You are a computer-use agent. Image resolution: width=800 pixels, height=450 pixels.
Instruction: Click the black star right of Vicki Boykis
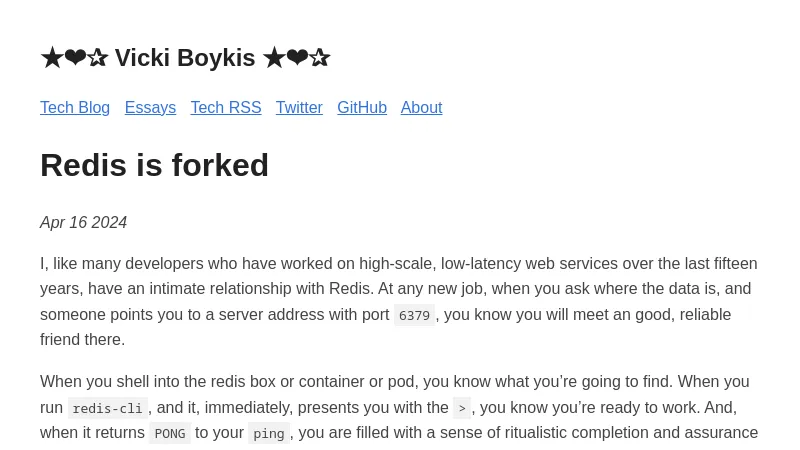point(273,58)
